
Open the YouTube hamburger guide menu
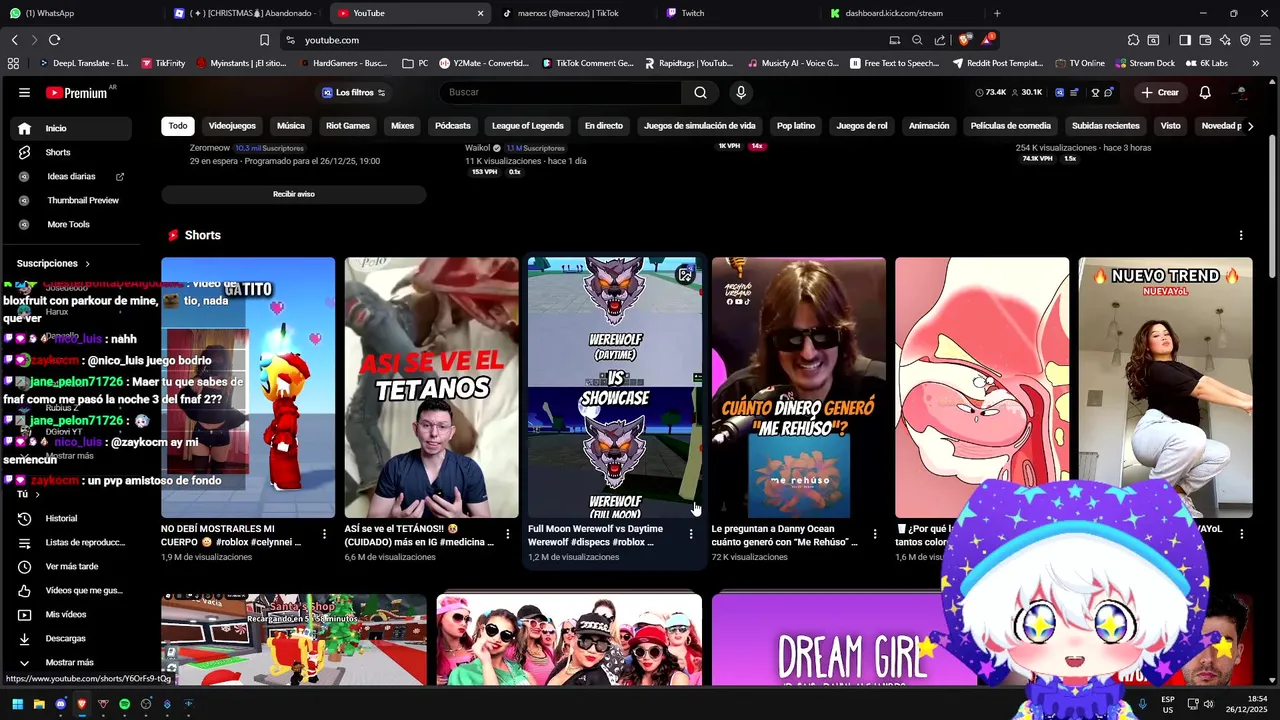pos(24,92)
